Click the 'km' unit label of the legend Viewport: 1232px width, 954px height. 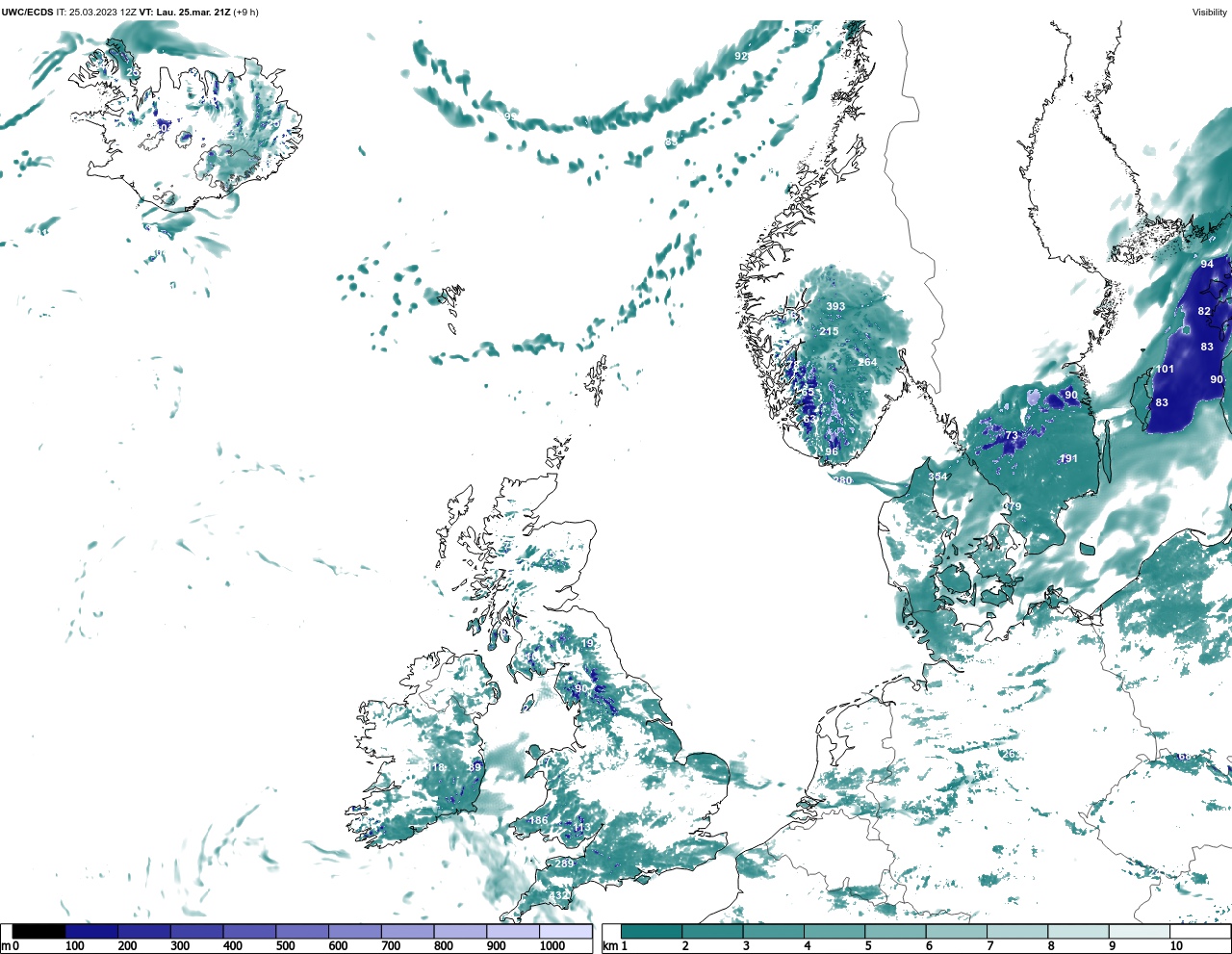[609, 946]
